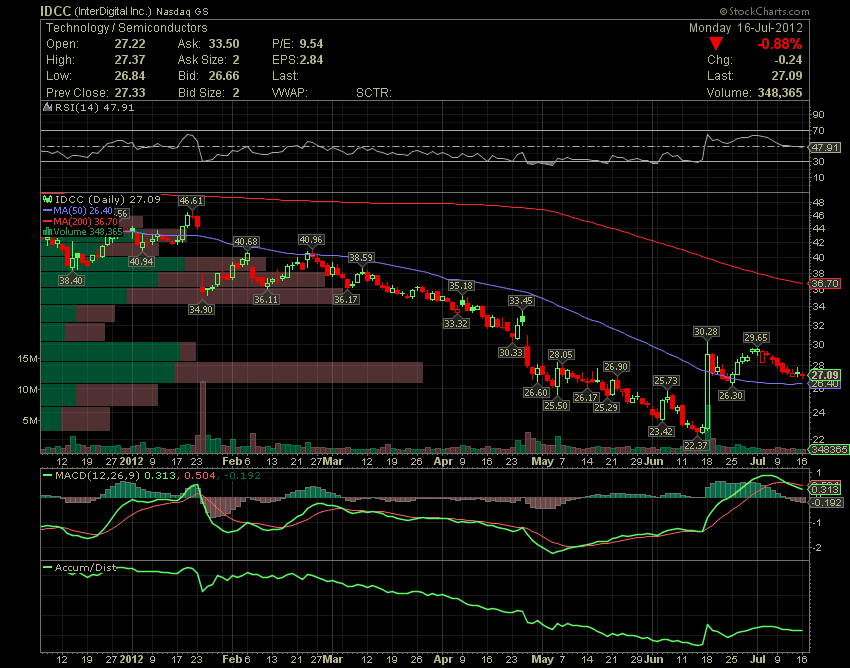The height and width of the screenshot is (668, 850).
Task: Click the Prev Close value 27.33
Action: click(x=130, y=92)
